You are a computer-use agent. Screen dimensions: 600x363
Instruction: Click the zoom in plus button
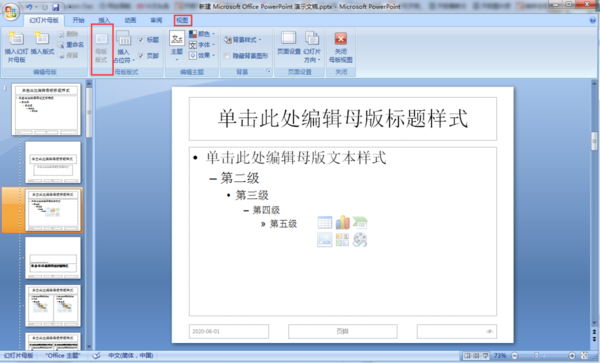coord(572,356)
